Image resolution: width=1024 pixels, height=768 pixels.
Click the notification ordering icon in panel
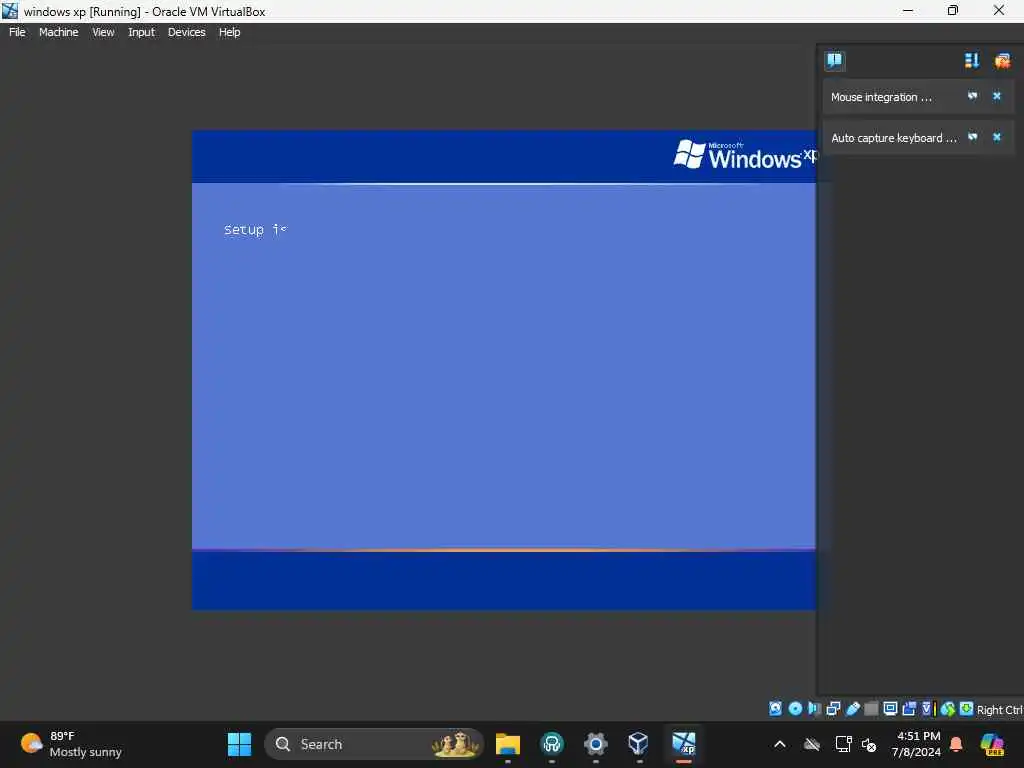972,61
